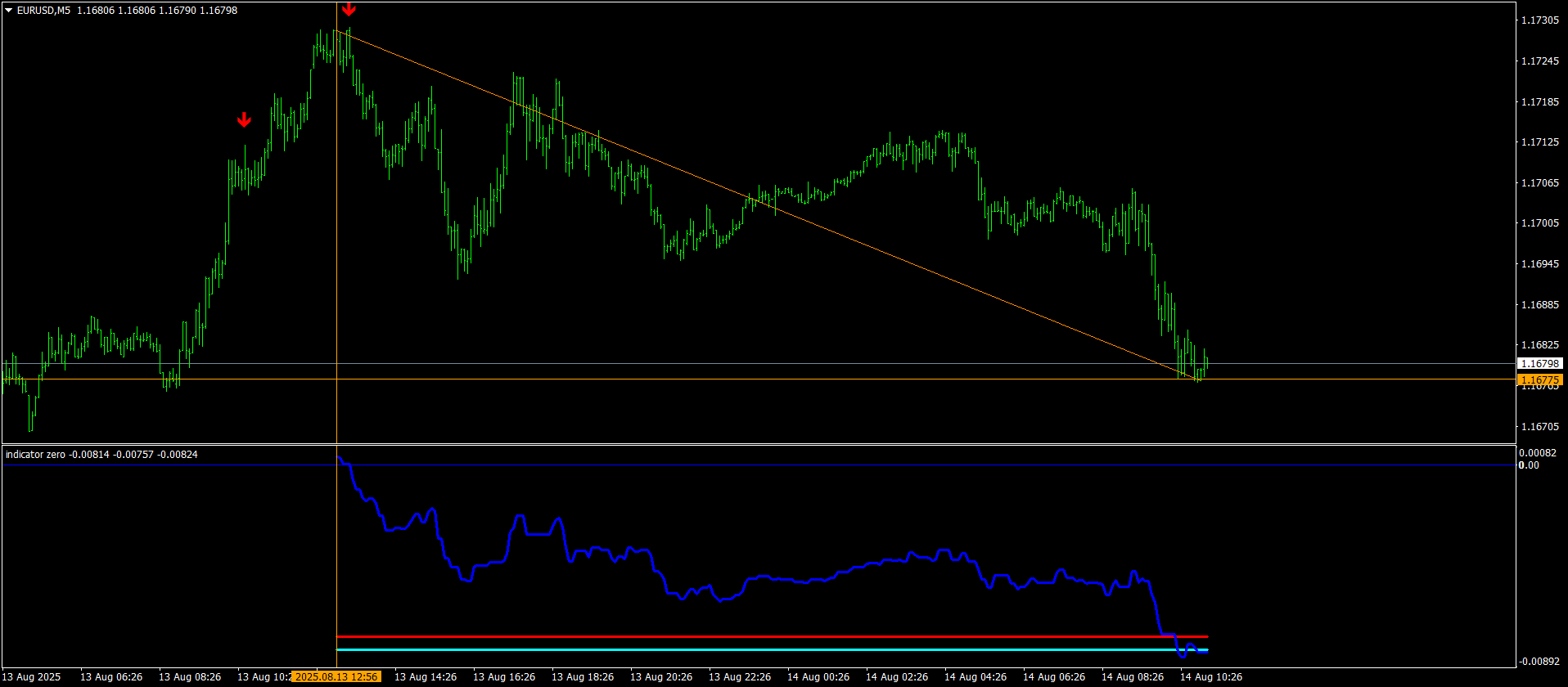Select the cyan horizontal level in indicator window
This screenshot has width=1568, height=687.
[x=772, y=650]
